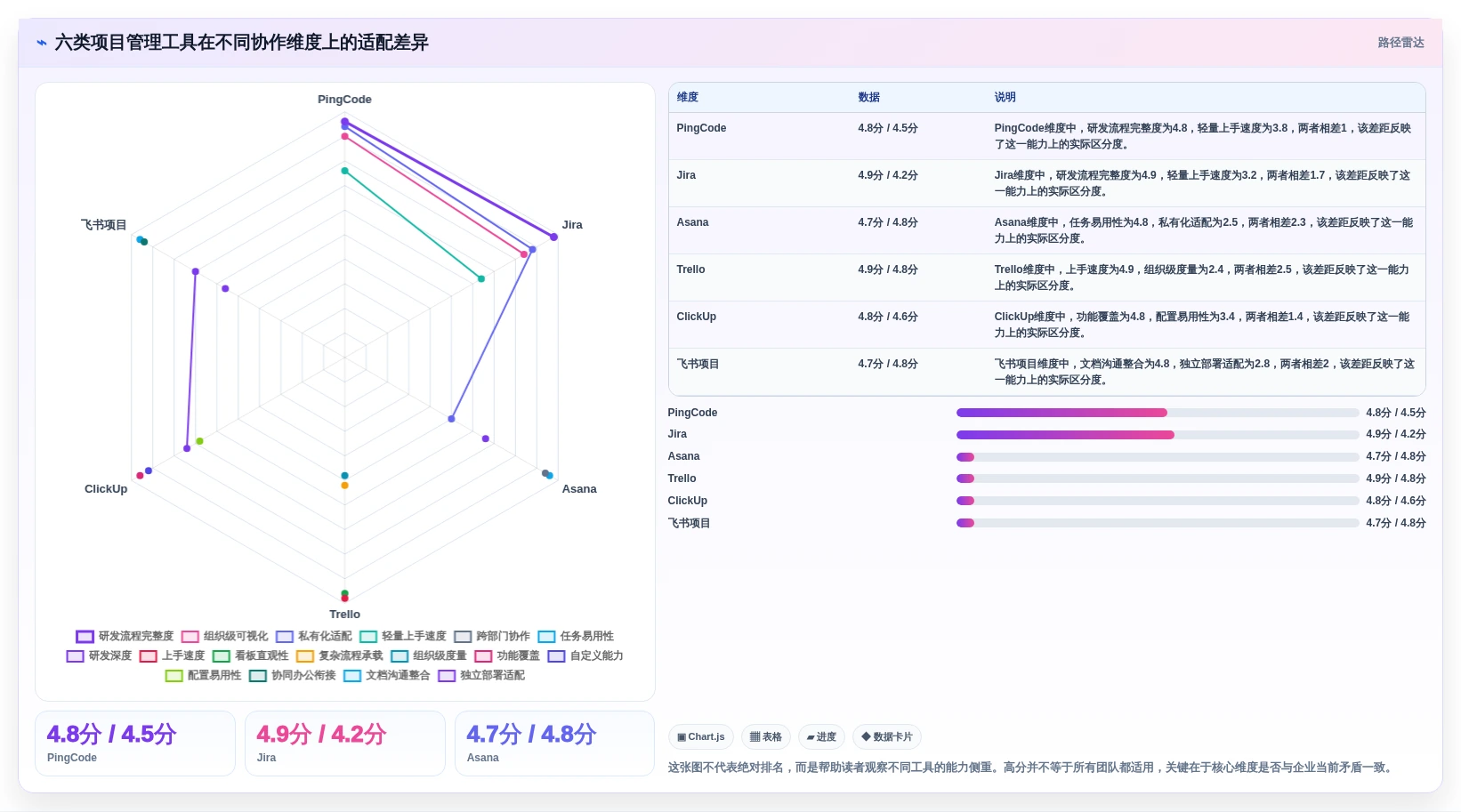This screenshot has height=812, width=1461.
Task: Click the 4.9分 / 4.2分 value in the Jira table row
Action: (x=888, y=175)
